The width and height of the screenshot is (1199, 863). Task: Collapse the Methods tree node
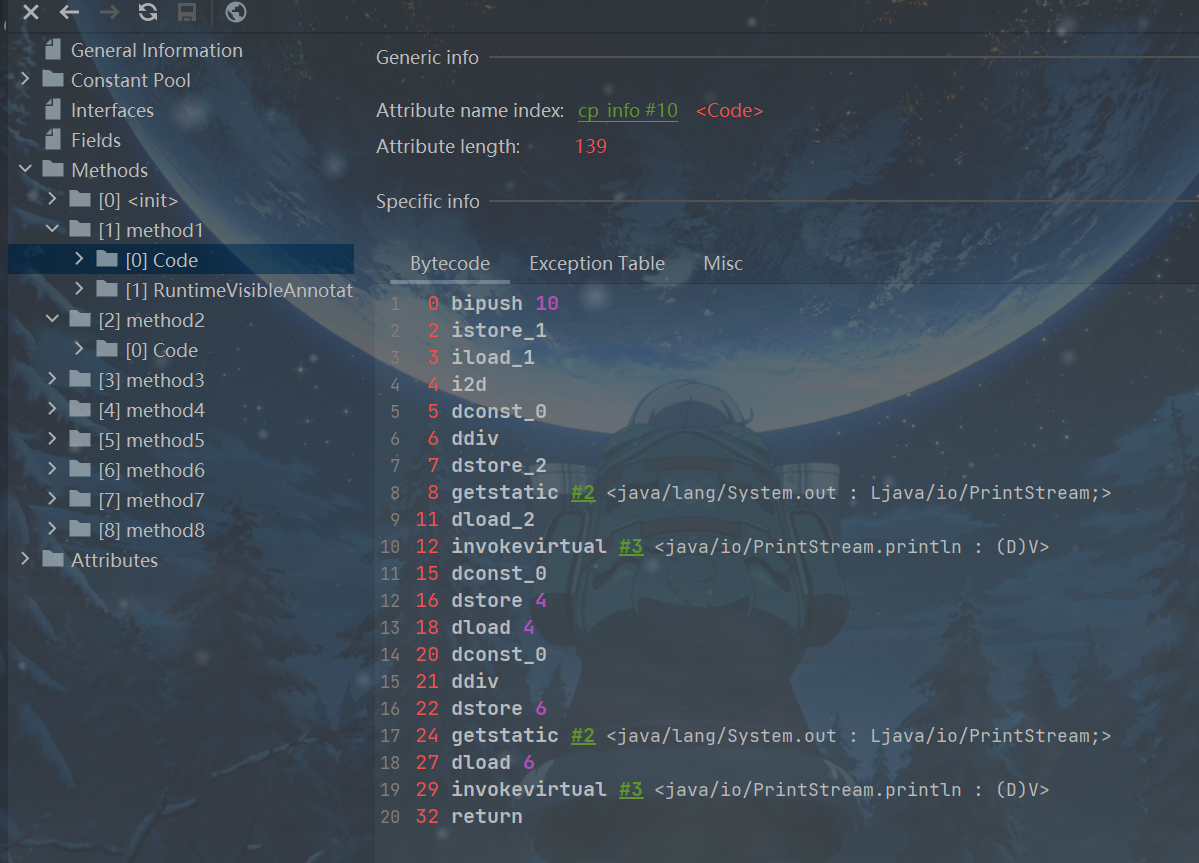coord(25,170)
